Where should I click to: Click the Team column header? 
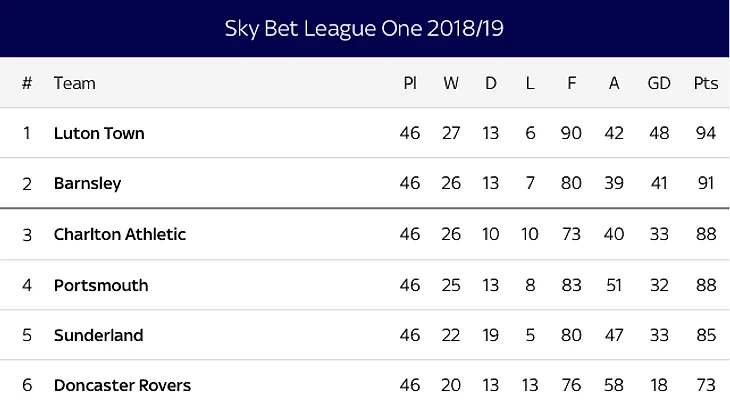pos(74,83)
